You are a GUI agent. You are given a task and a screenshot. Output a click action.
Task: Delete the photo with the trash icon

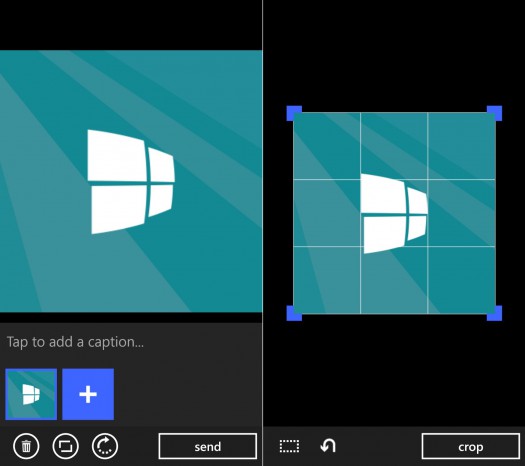tap(26, 446)
